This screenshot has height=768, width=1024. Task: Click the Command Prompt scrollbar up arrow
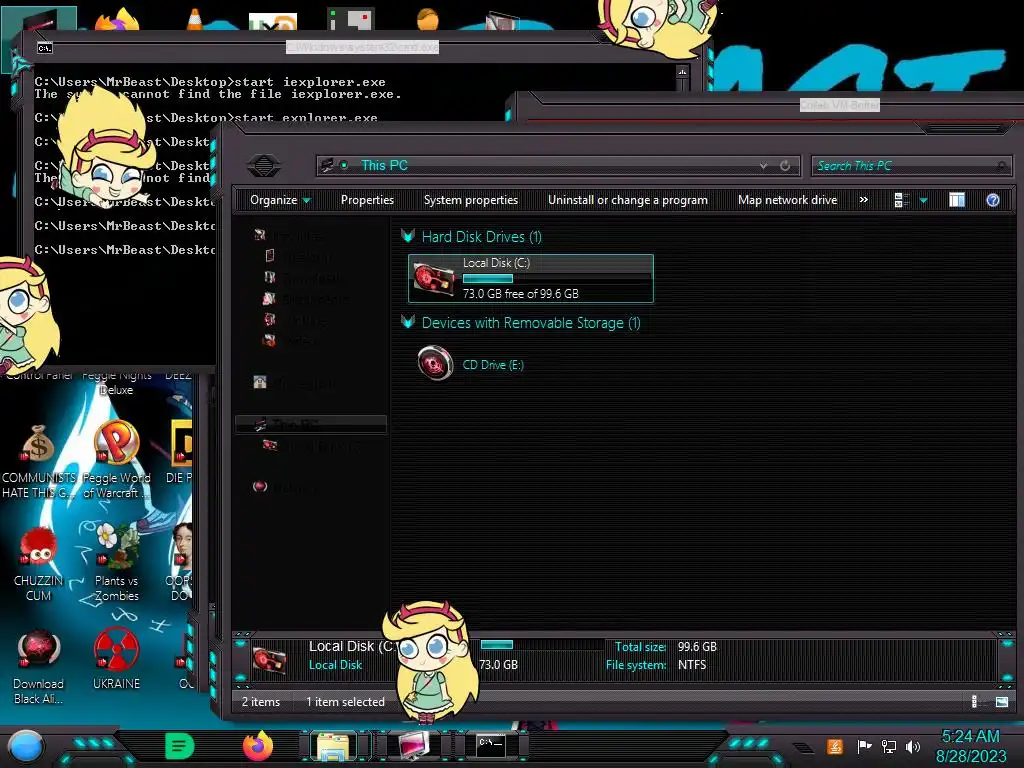tap(682, 72)
